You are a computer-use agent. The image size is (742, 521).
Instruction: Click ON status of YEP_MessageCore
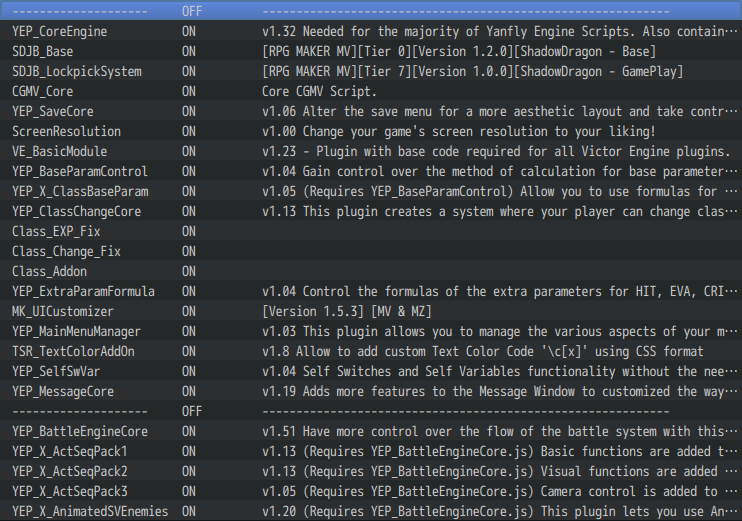coord(189,391)
